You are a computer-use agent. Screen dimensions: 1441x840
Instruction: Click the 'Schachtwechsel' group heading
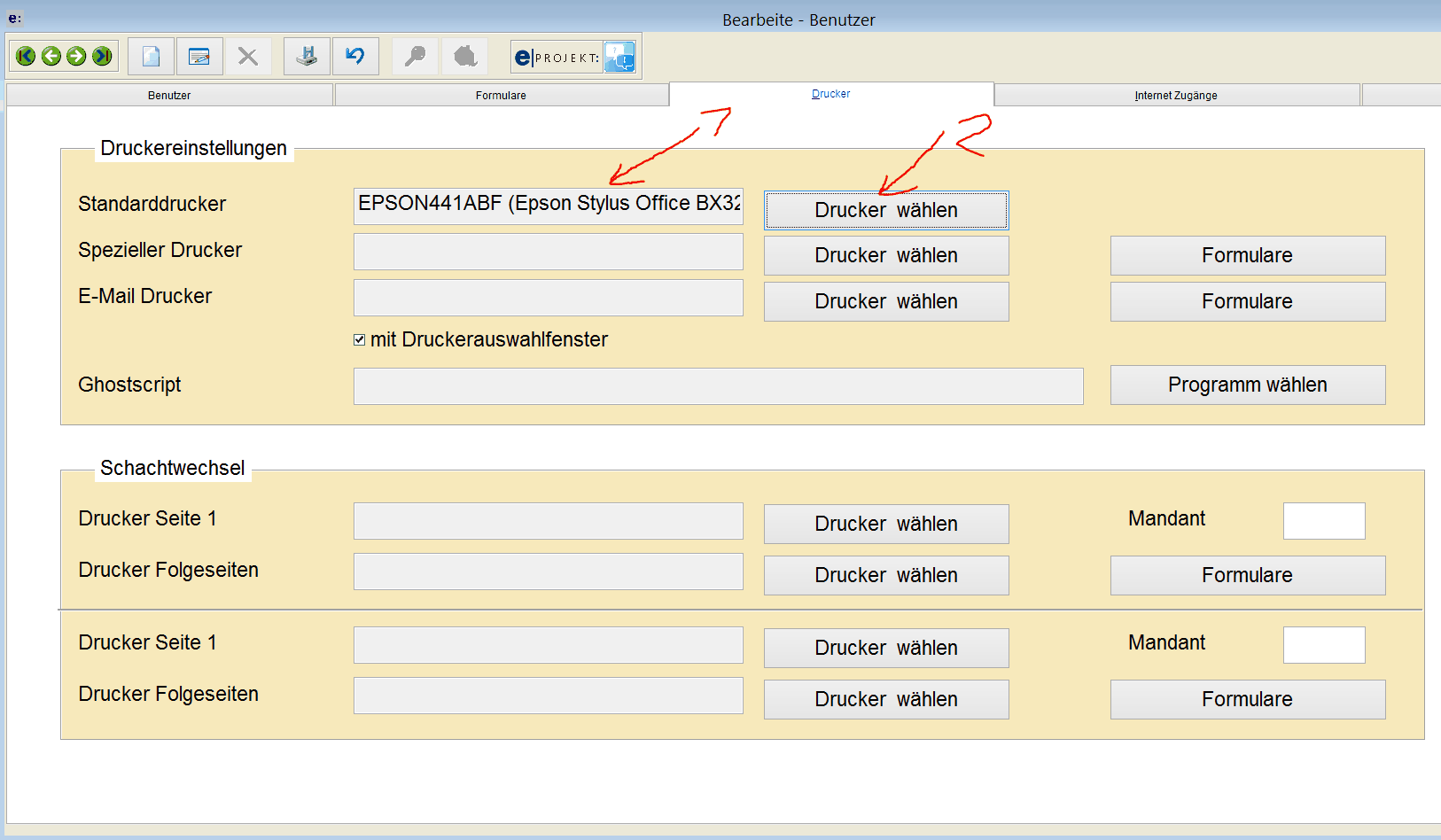pyautogui.click(x=173, y=468)
